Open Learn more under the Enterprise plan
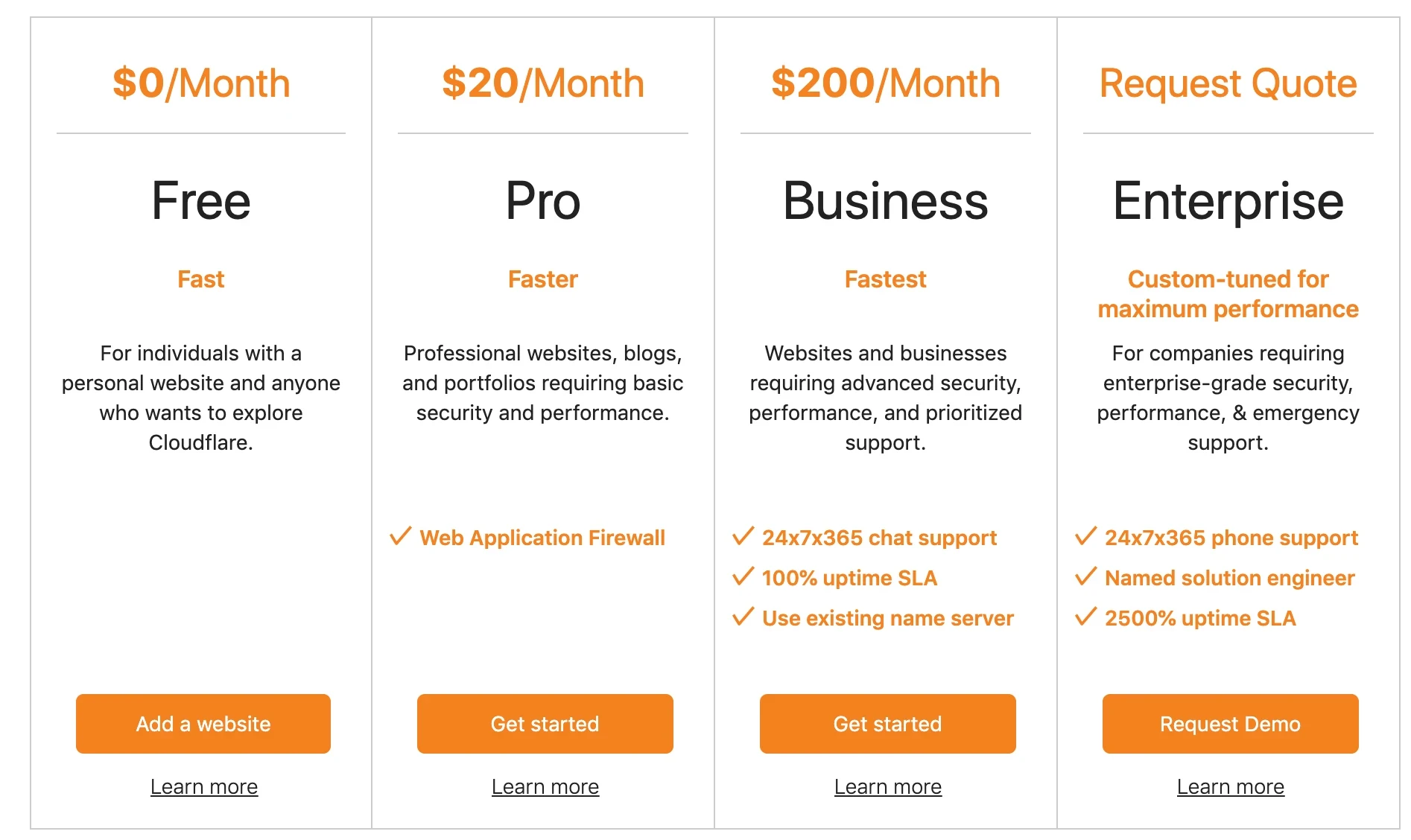Screen dimensions: 1411x840 pos(1230,786)
